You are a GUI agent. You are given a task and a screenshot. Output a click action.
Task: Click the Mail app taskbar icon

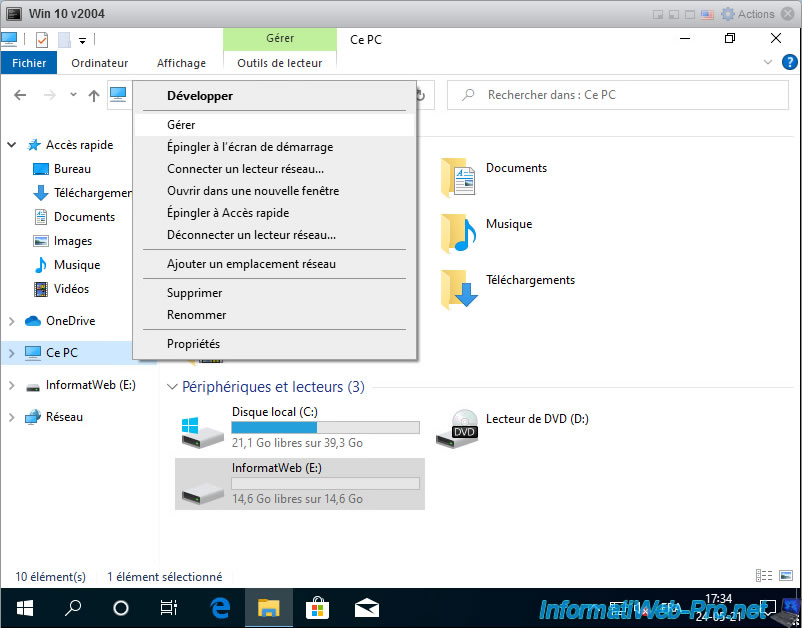point(366,607)
